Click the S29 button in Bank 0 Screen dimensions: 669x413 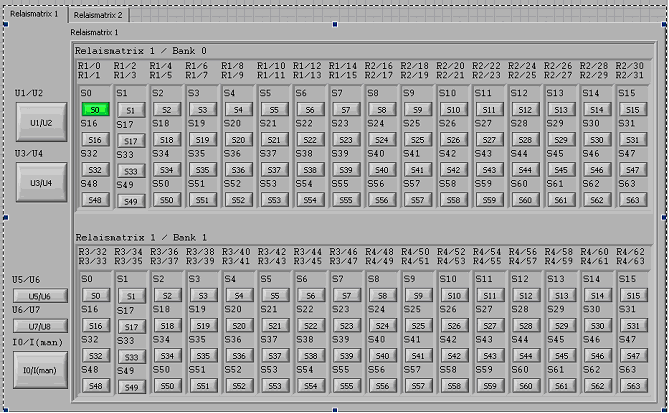pos(561,140)
